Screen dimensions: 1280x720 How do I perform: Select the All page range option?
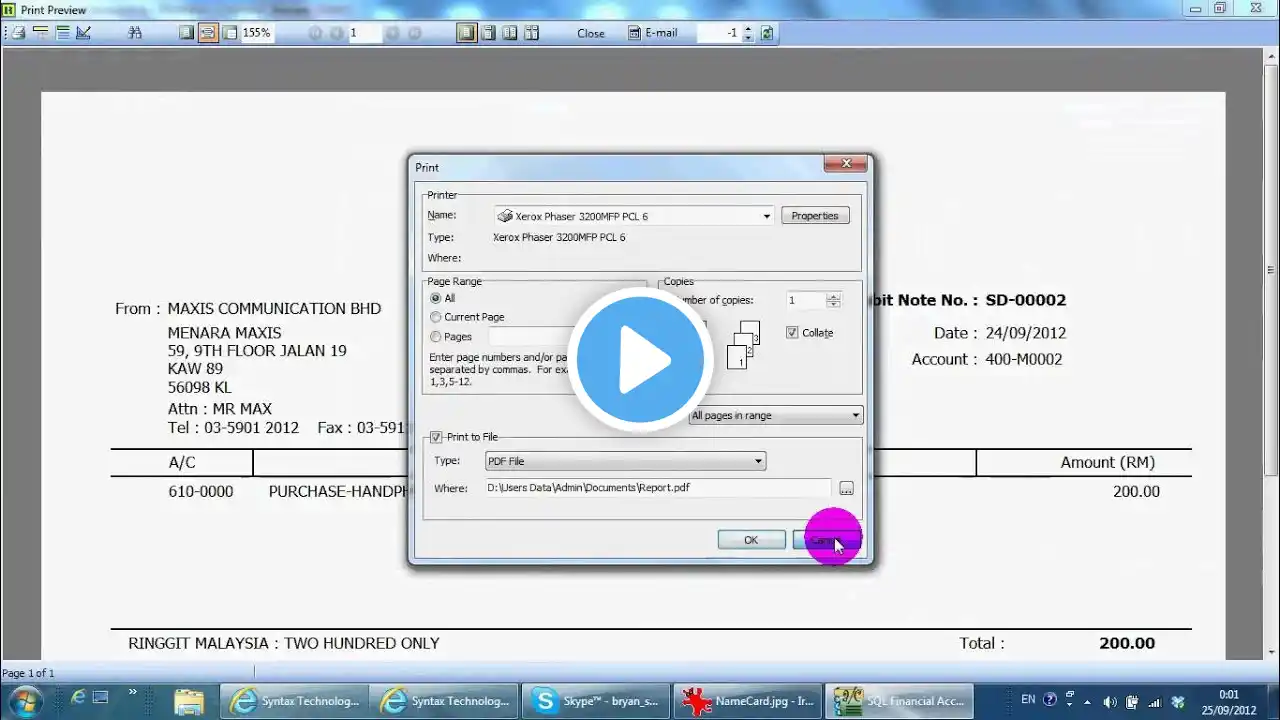[442, 298]
